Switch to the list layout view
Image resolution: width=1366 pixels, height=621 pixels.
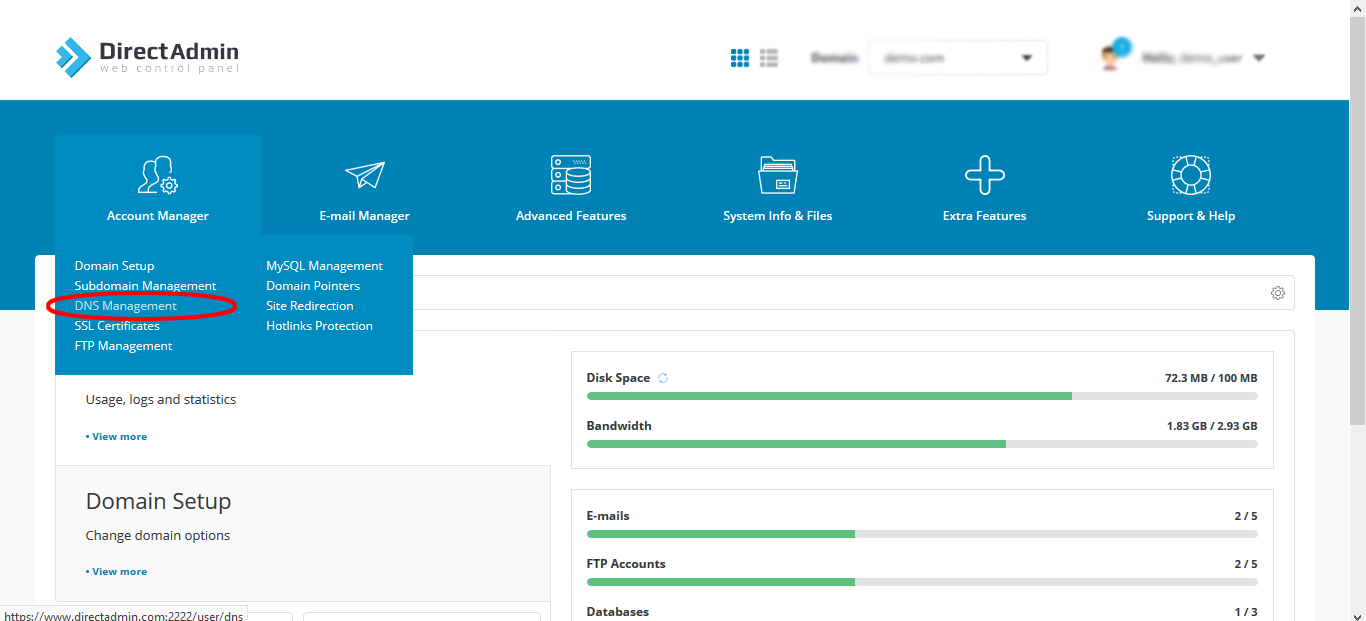[769, 58]
